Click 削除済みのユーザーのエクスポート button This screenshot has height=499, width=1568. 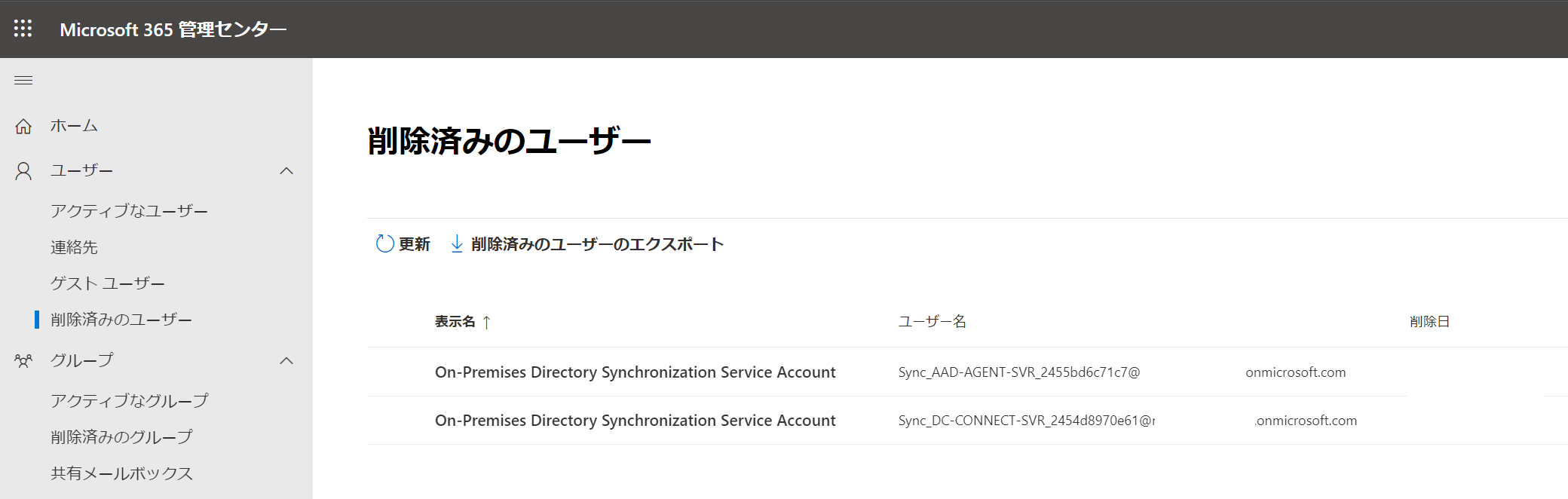(597, 244)
